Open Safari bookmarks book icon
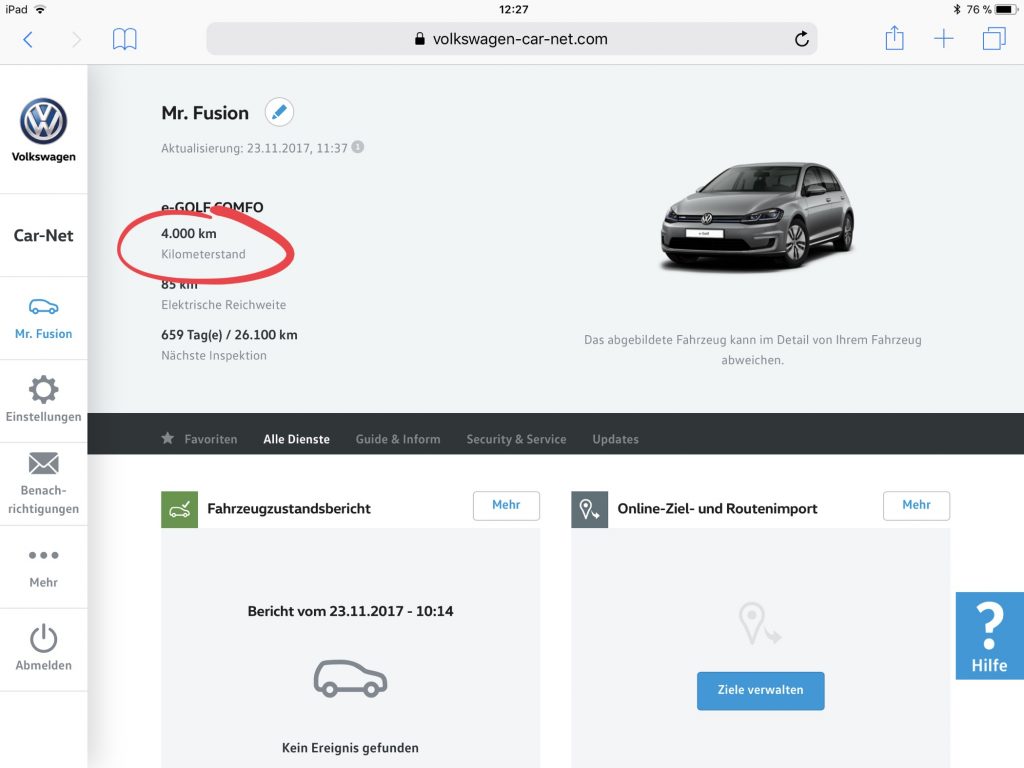 (125, 39)
